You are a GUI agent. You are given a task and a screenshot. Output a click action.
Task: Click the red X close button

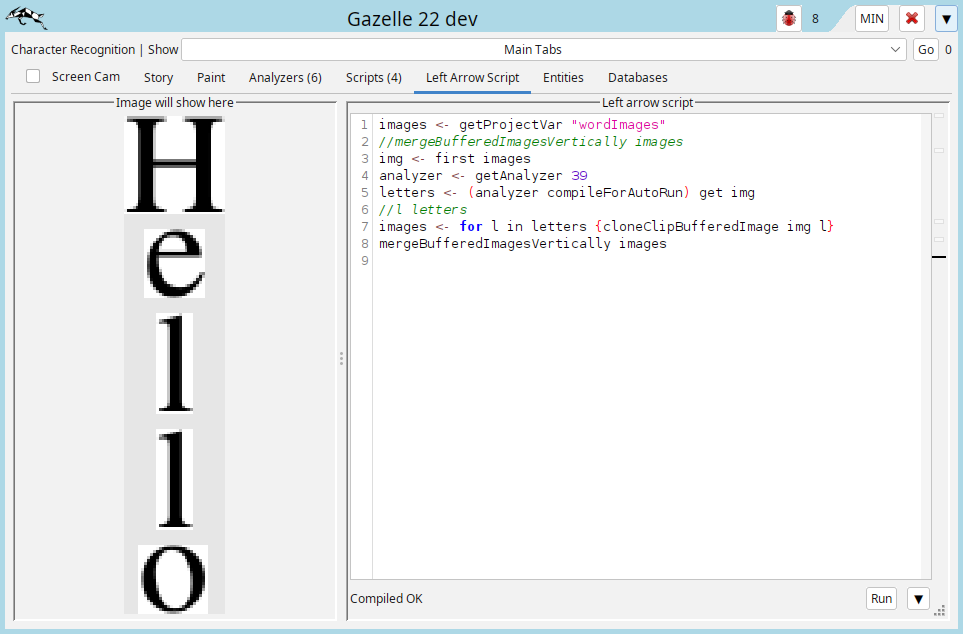click(x=911, y=19)
